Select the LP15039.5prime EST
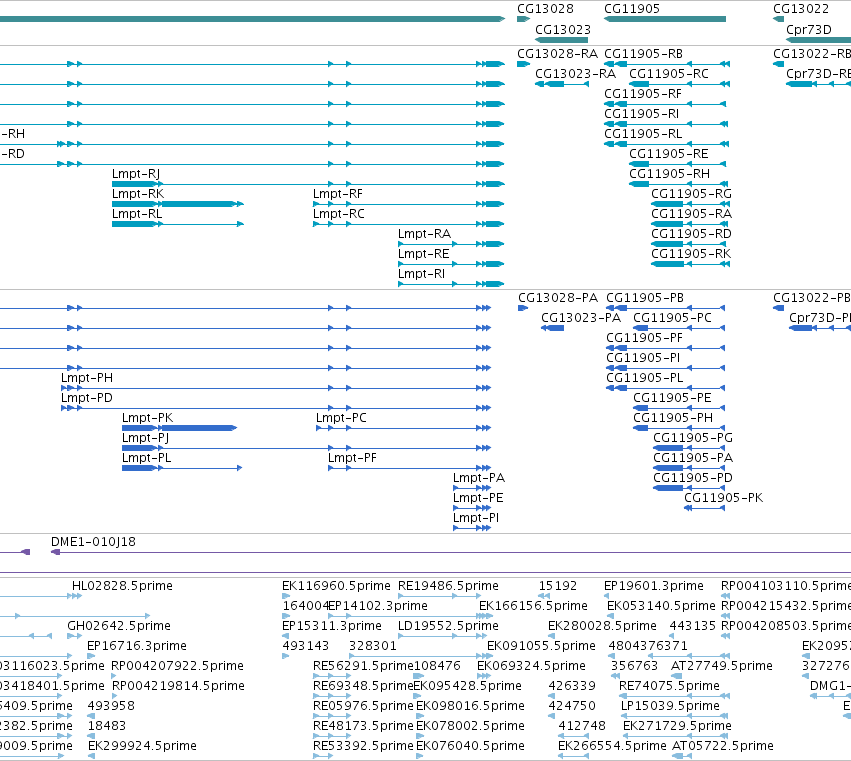851x761 pixels. pos(675,716)
